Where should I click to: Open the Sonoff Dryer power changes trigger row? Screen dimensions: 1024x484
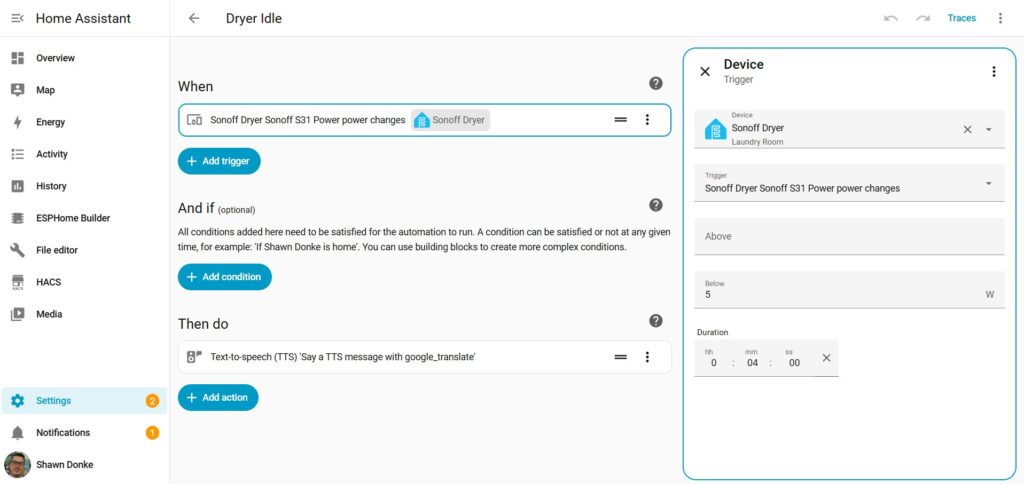click(x=424, y=120)
